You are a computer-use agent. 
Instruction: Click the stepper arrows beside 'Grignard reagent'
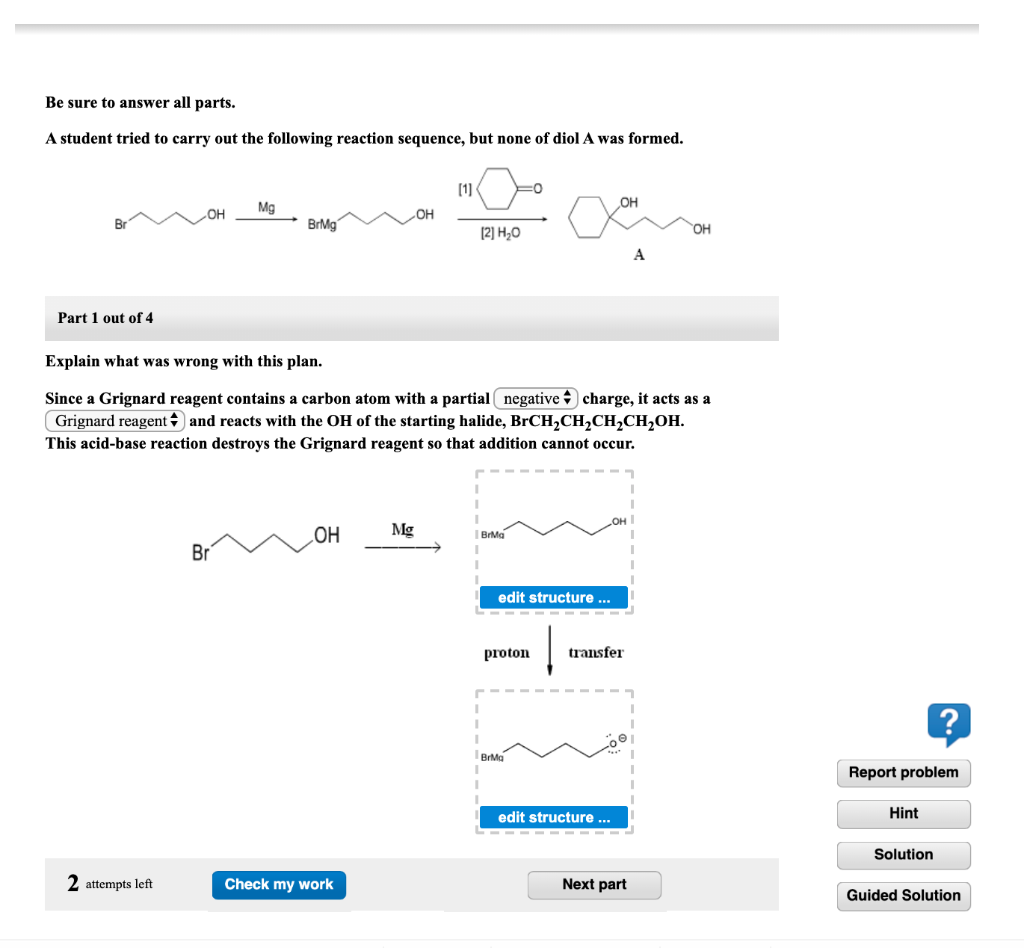175,420
